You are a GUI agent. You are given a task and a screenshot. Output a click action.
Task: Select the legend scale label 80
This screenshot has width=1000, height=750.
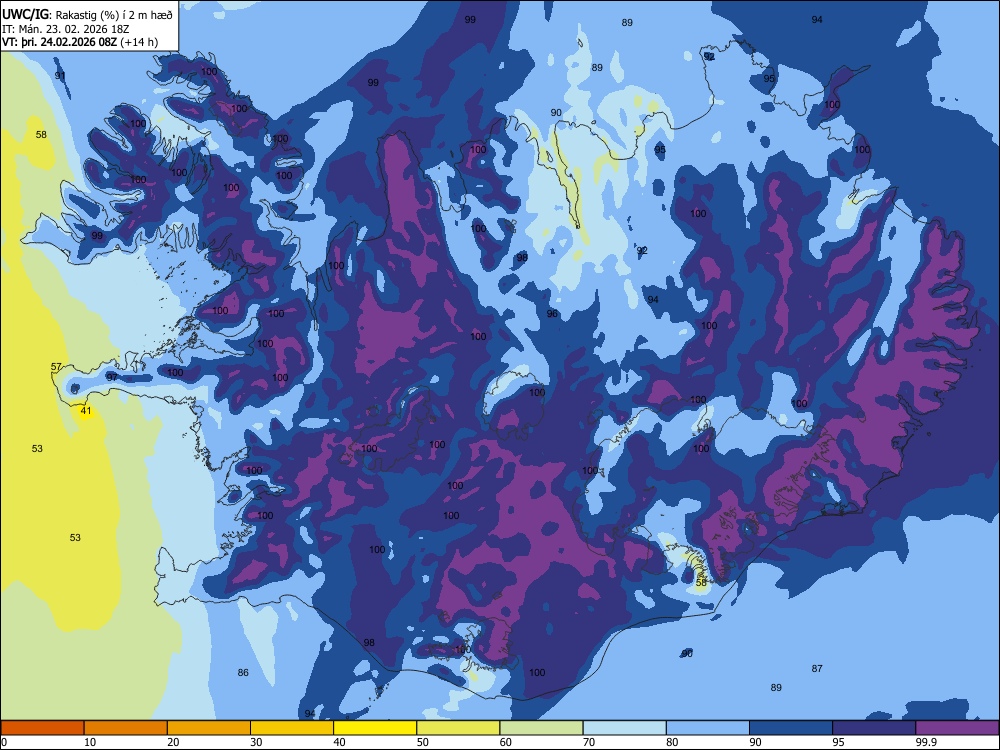pyautogui.click(x=672, y=742)
